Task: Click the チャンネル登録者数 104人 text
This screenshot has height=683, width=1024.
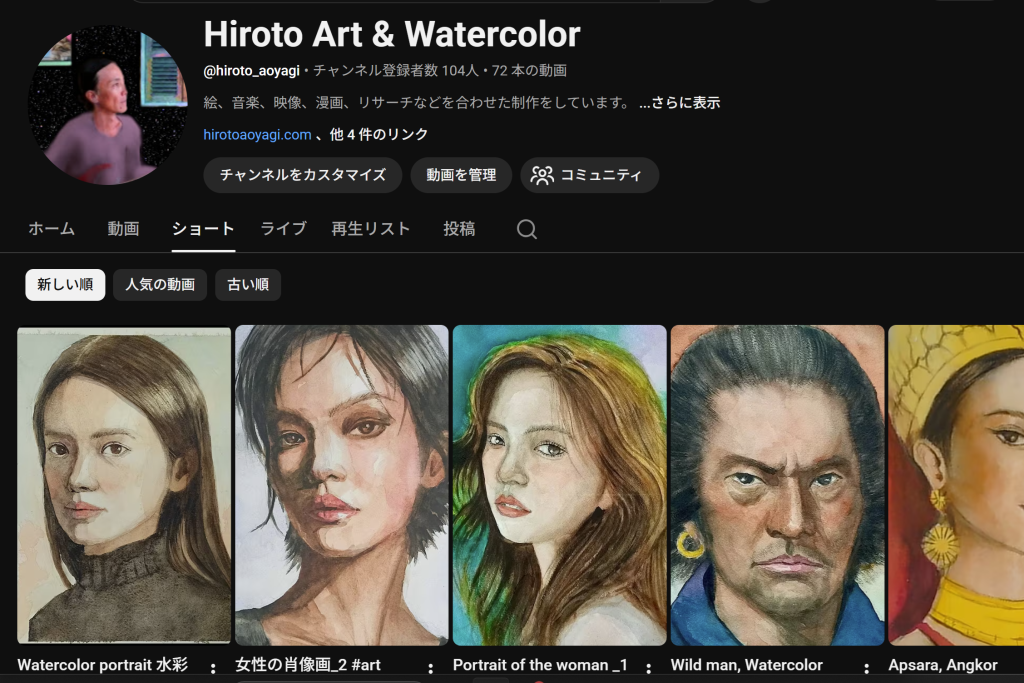Action: coord(396,71)
